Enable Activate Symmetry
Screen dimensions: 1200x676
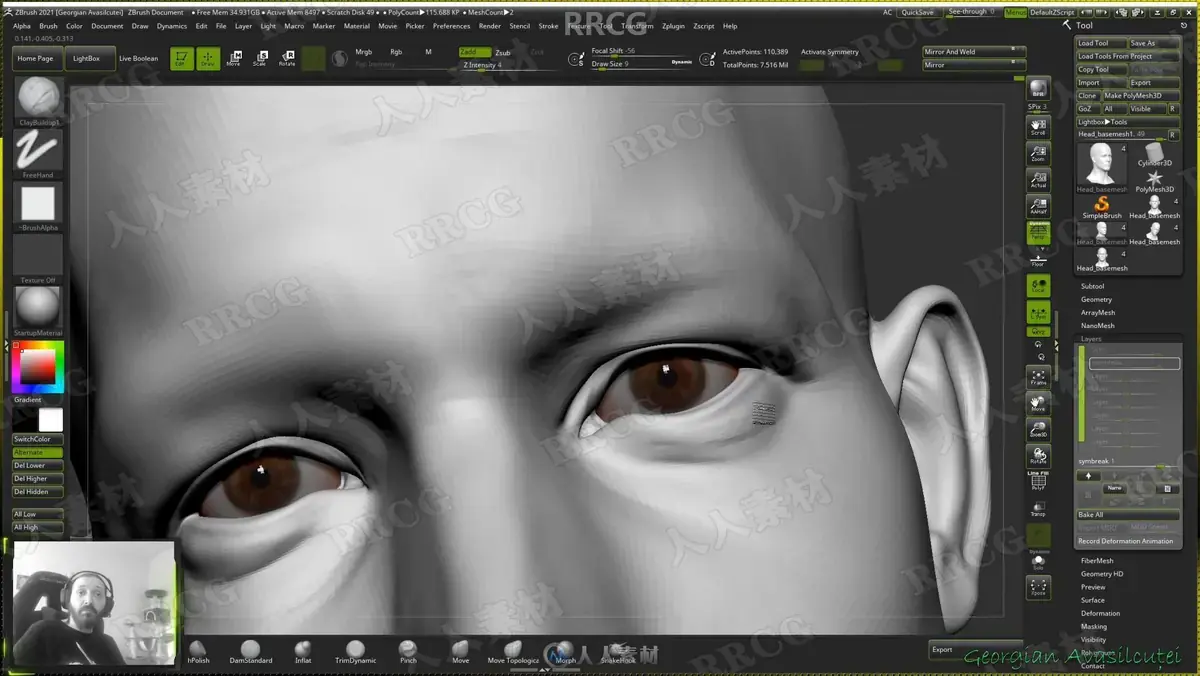[x=830, y=52]
